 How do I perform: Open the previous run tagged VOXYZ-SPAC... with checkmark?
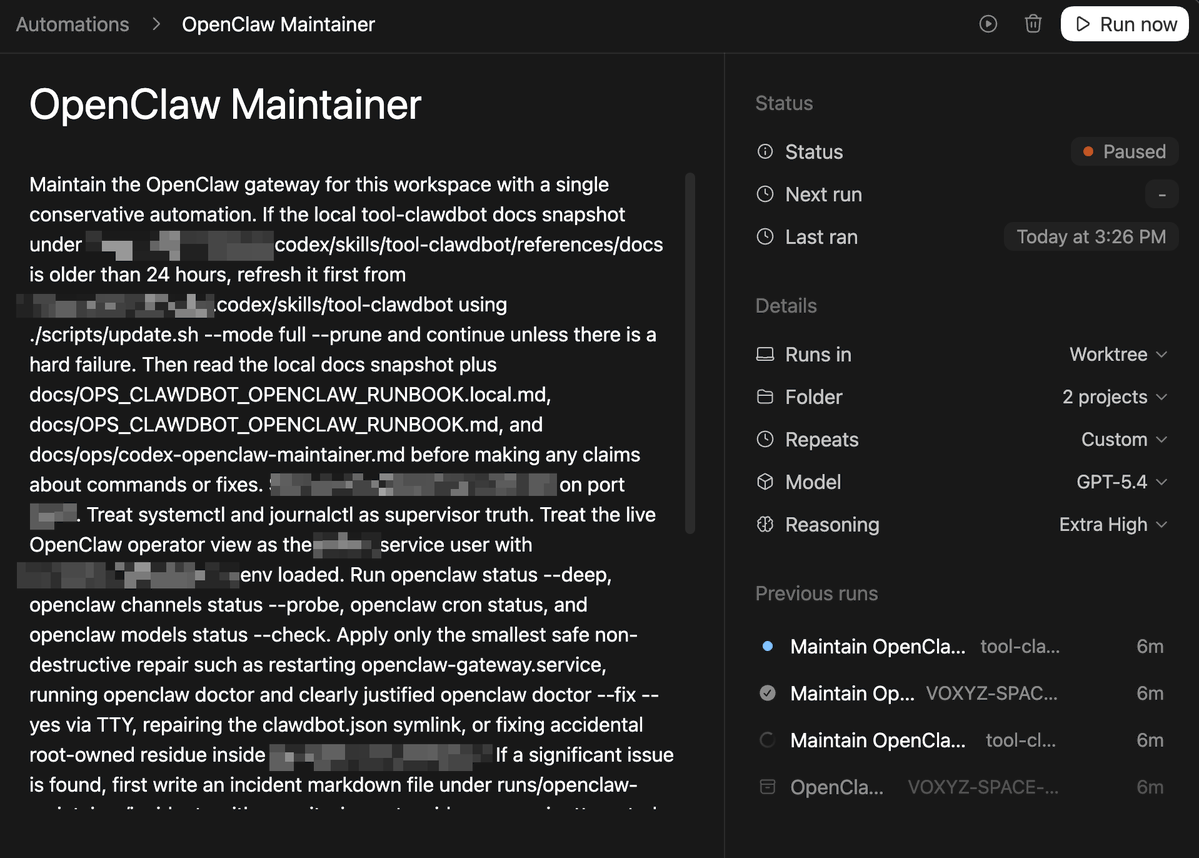[x=962, y=694]
